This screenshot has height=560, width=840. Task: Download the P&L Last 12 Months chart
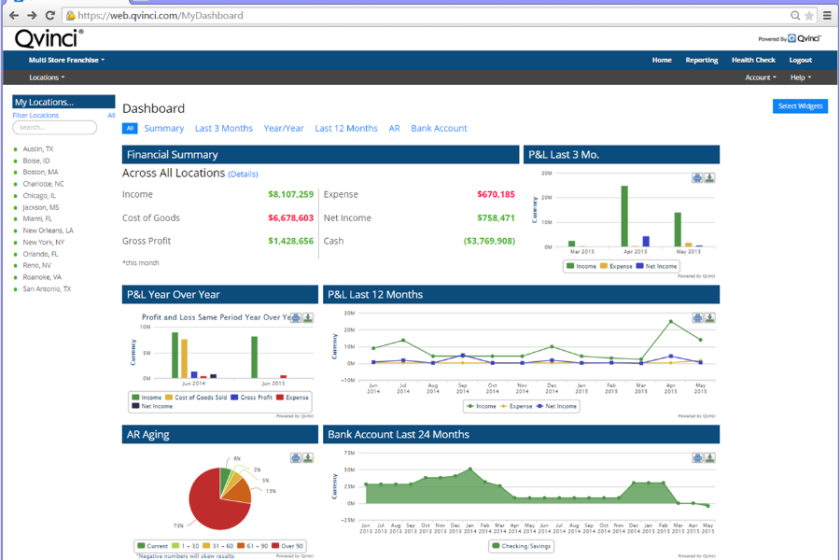[709, 318]
